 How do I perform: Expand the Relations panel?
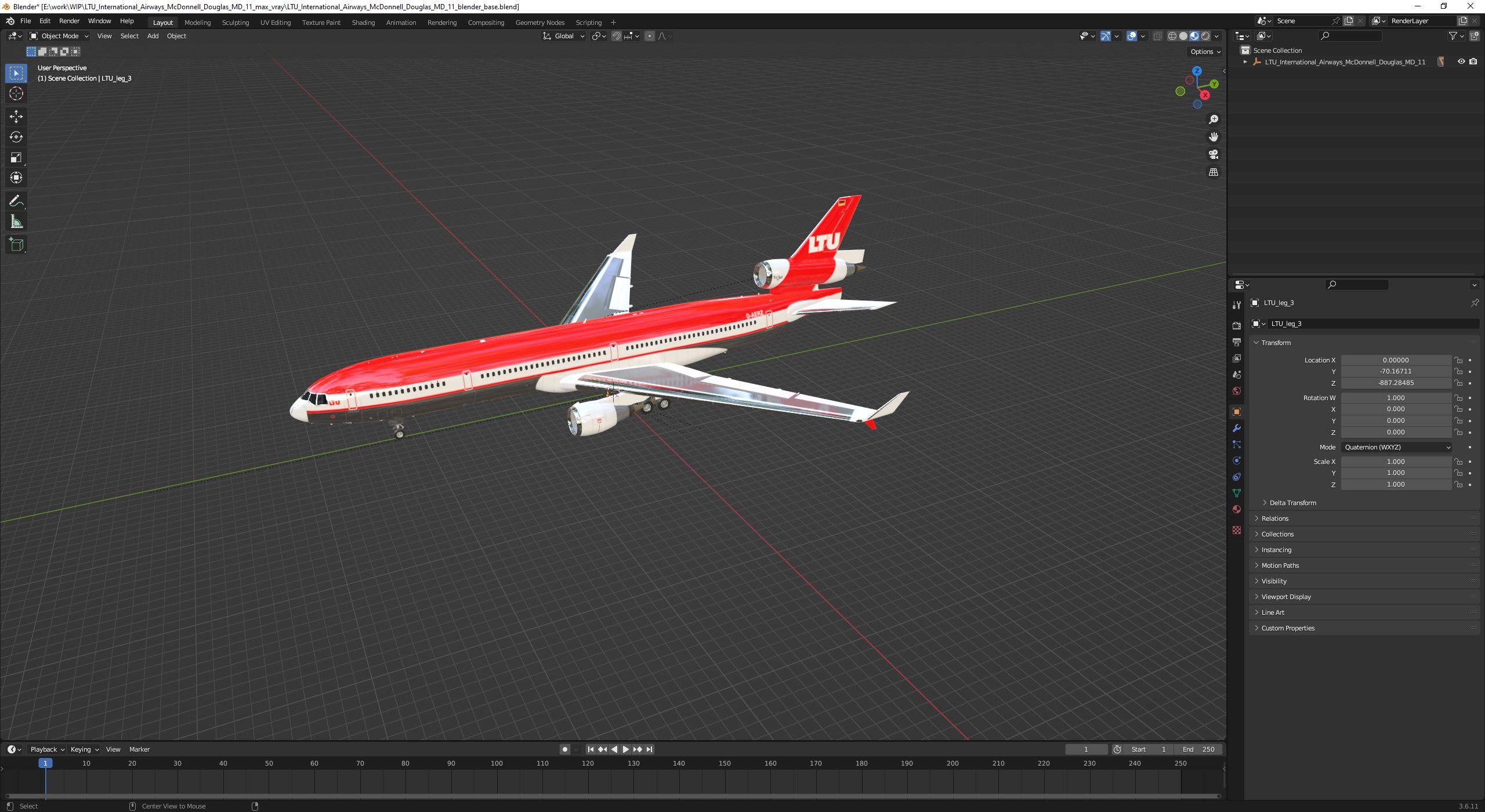[x=1274, y=519]
